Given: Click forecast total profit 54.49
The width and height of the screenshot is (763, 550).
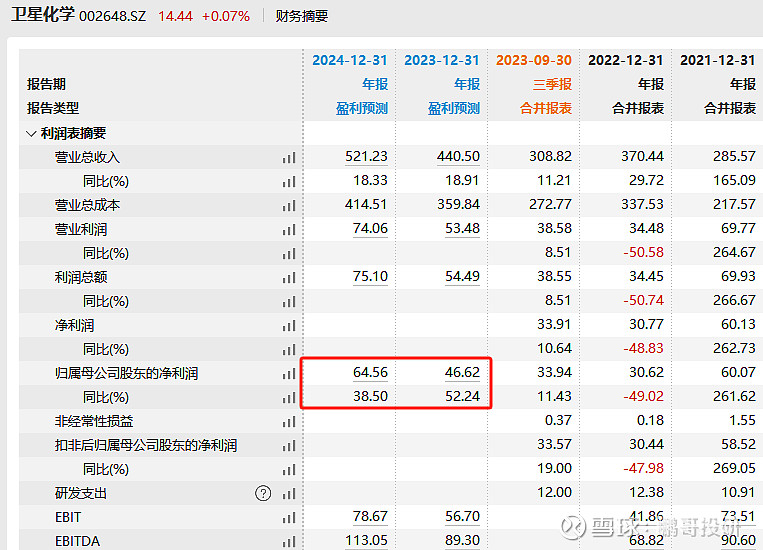Looking at the screenshot, I should 462,276.
